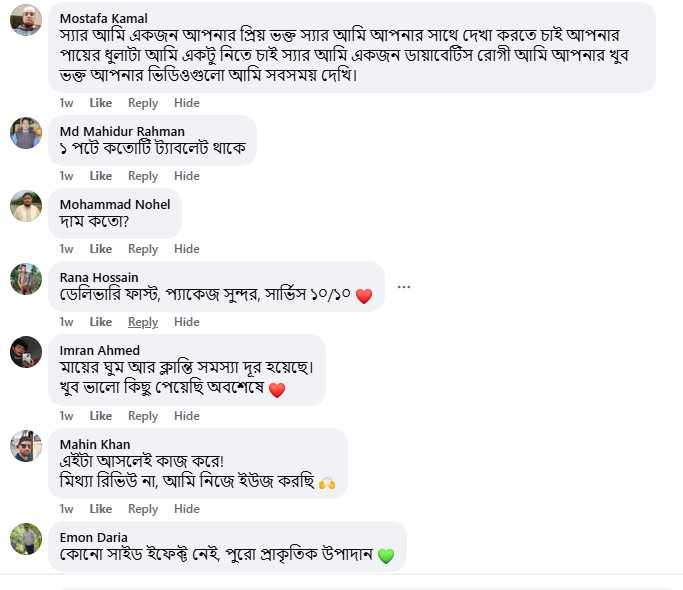Open Mostafa Kamal's profile picture
The height and width of the screenshot is (590, 683).
pyautogui.click(x=26, y=20)
